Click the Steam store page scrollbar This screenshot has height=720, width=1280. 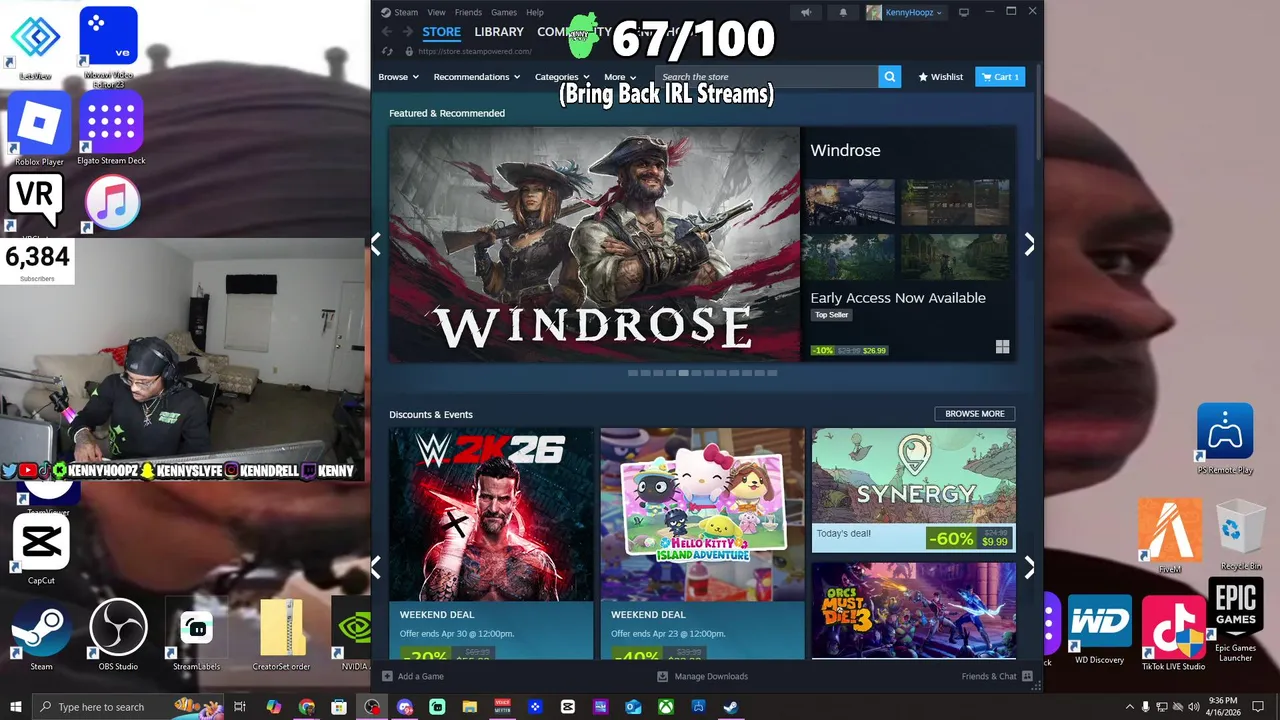pyautogui.click(x=1039, y=110)
